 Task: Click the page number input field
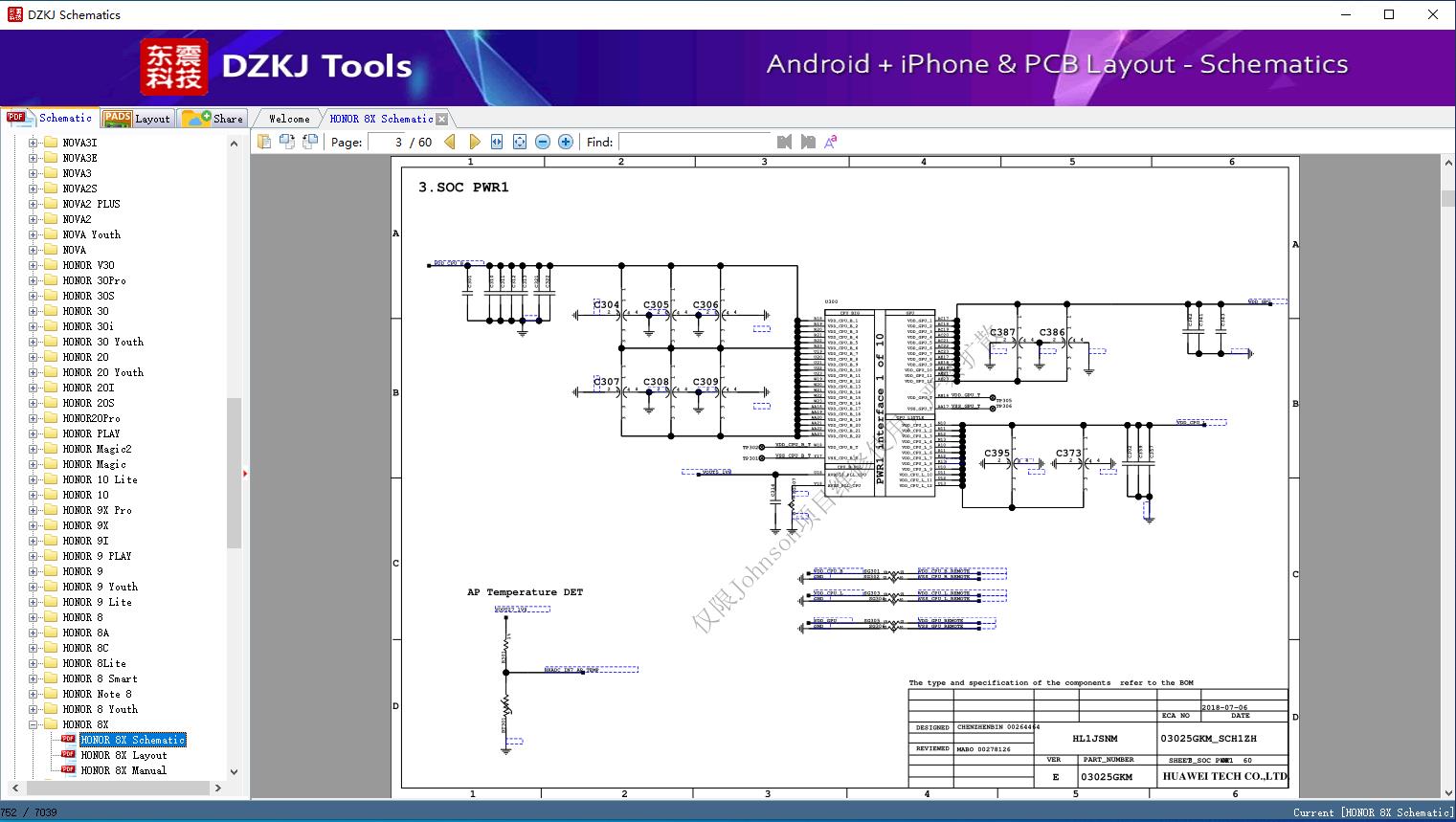click(x=386, y=142)
